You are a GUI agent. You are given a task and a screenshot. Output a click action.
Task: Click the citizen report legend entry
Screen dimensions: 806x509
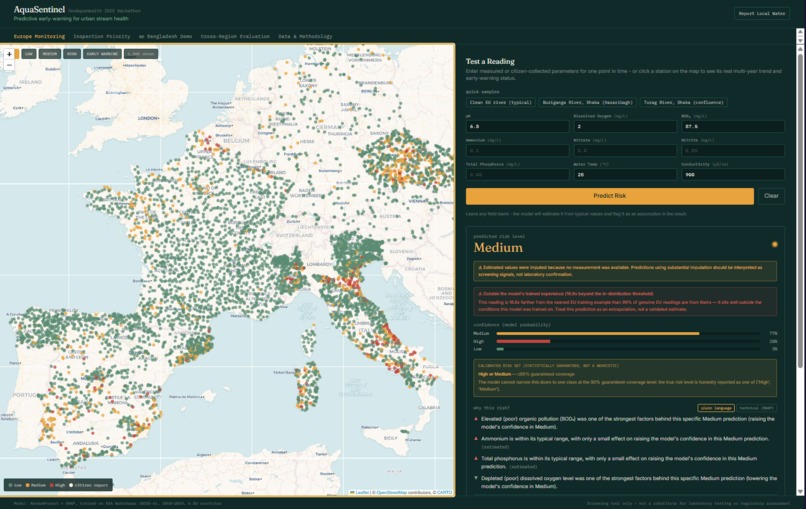coord(89,485)
